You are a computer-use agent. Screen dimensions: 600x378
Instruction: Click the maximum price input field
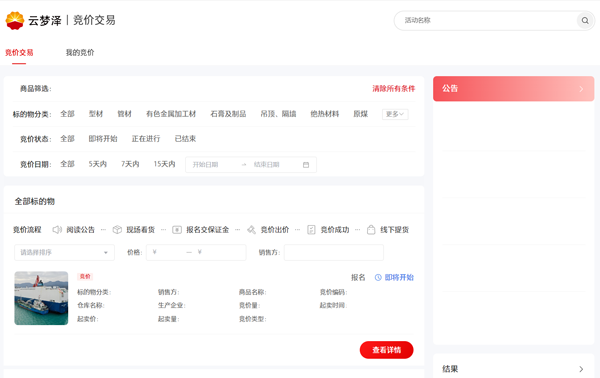pos(220,252)
